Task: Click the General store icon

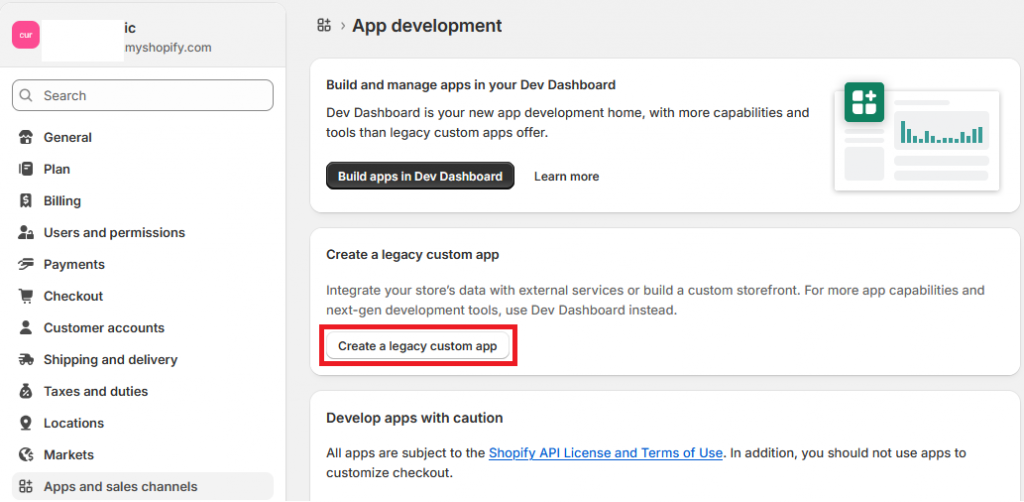Action: [x=26, y=138]
